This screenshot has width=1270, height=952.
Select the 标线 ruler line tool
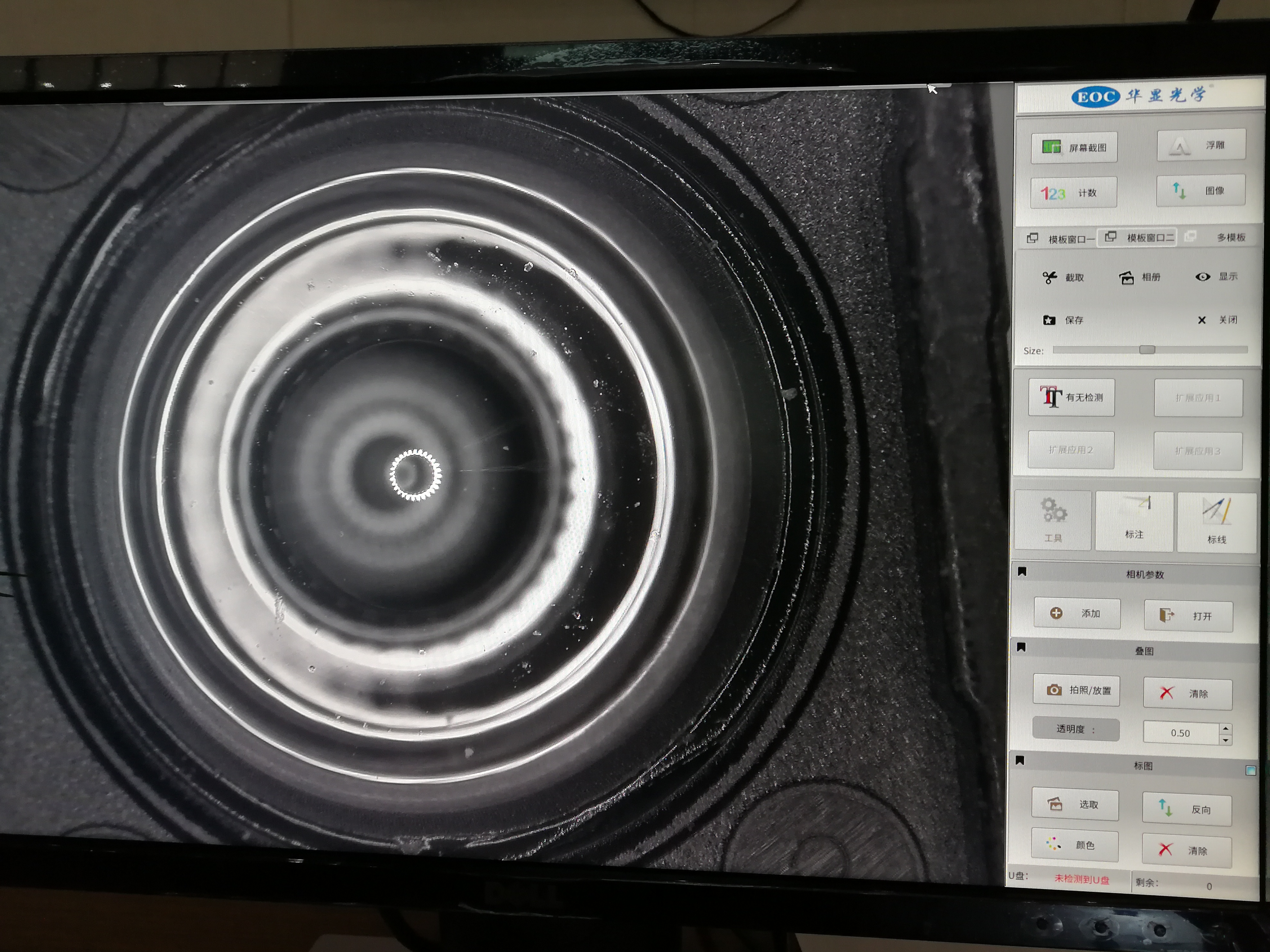point(1216,522)
